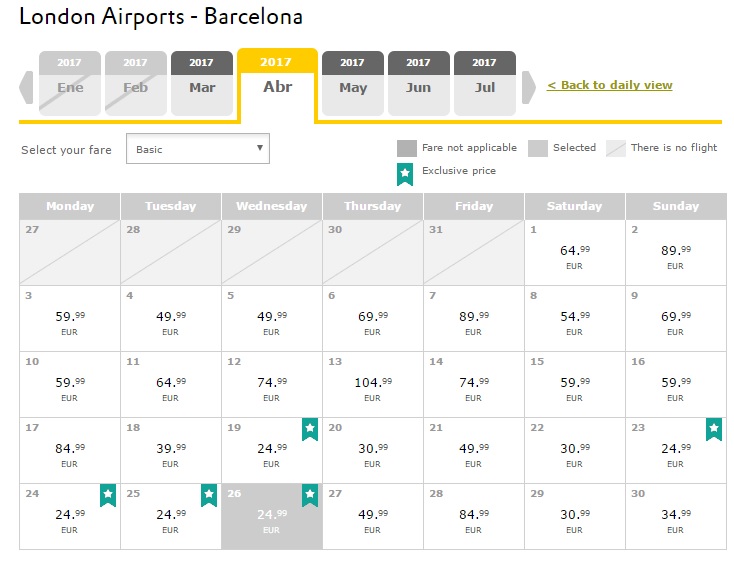Select April 30 fare of 34.99 EUR
Viewport: 734px width, 563px height.
675,517
